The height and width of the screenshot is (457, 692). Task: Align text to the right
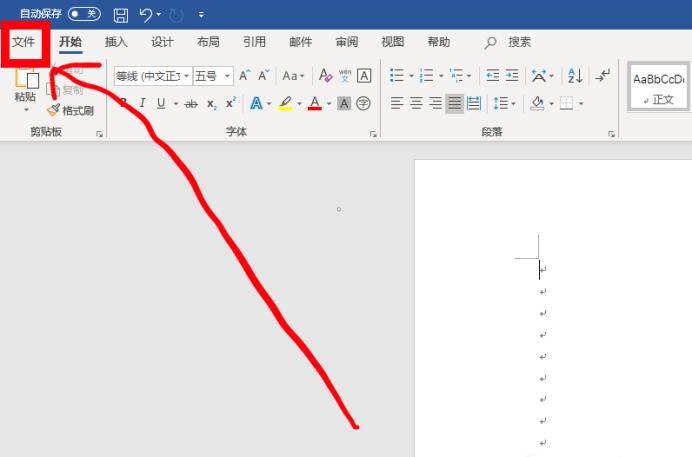(435, 104)
